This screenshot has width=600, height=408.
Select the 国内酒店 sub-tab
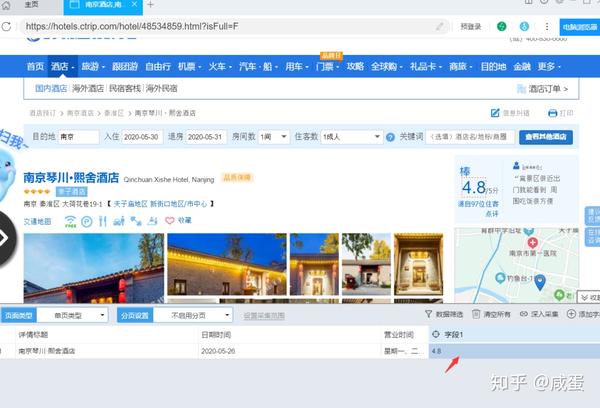click(51, 88)
